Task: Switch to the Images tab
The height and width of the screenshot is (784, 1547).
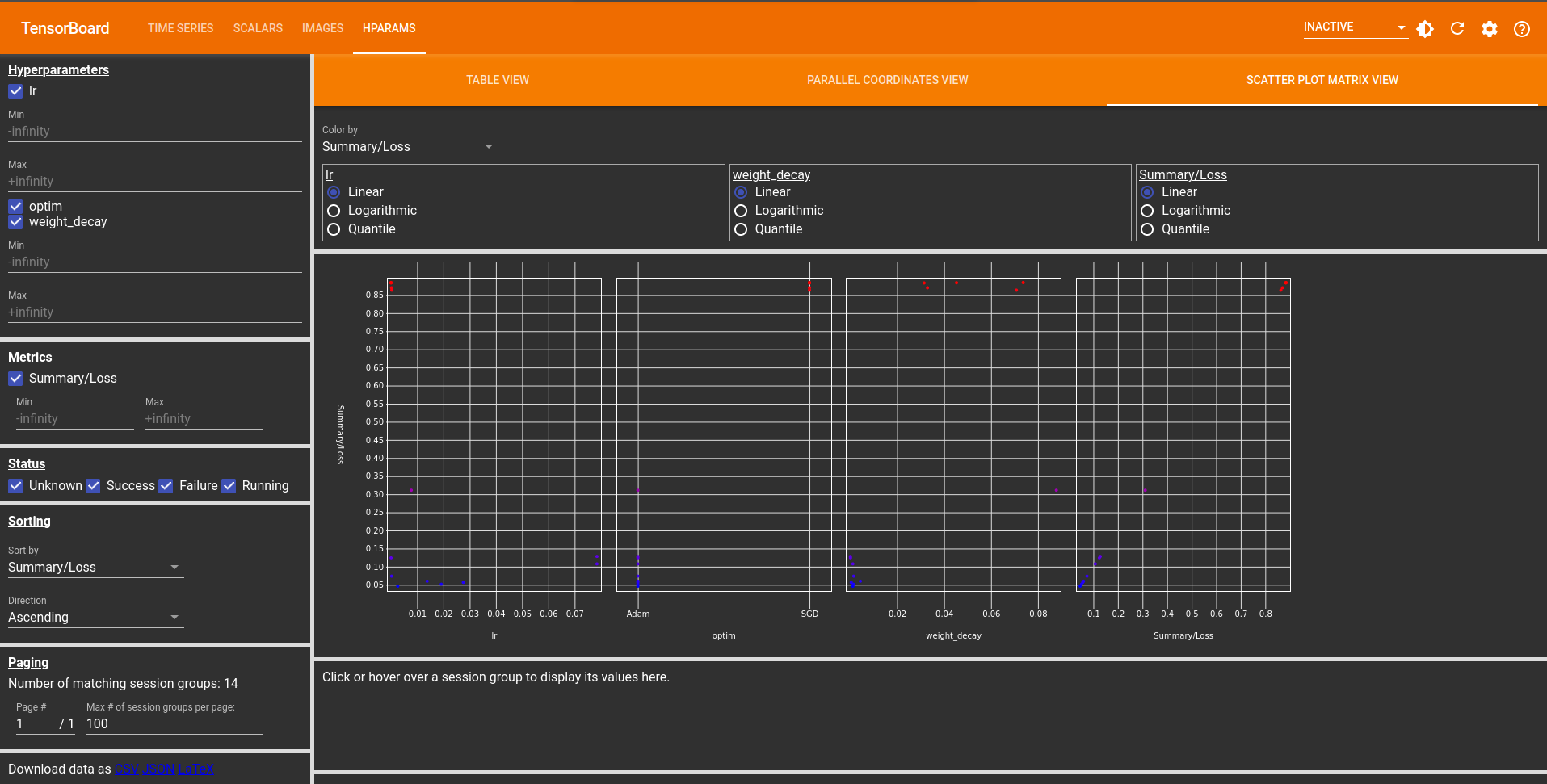Action: coord(322,28)
